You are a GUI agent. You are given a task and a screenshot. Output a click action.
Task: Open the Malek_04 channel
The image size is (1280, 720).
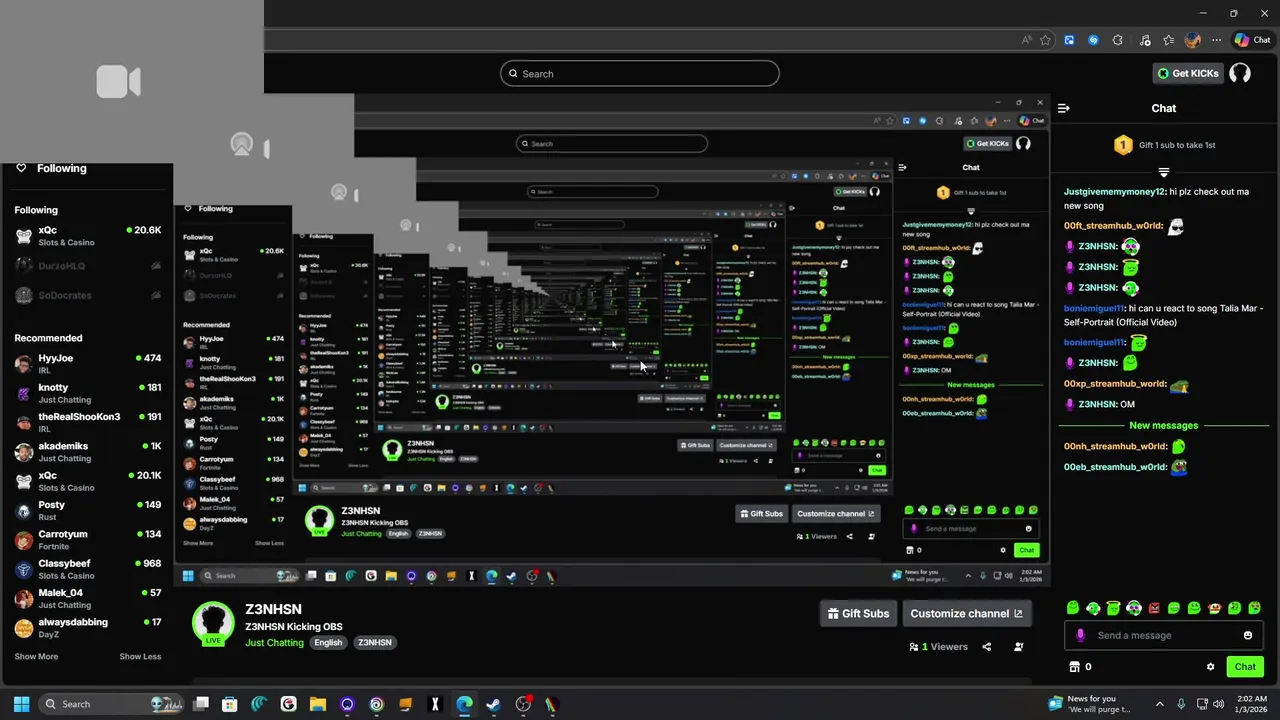click(87, 598)
